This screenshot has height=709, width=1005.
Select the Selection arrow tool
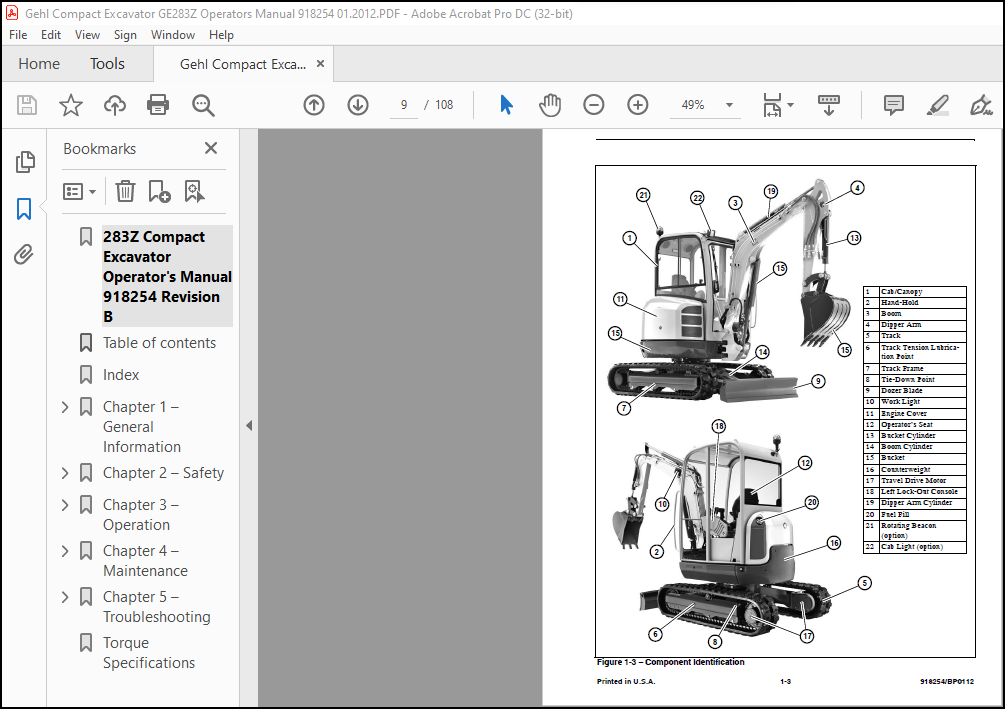pyautogui.click(x=506, y=104)
